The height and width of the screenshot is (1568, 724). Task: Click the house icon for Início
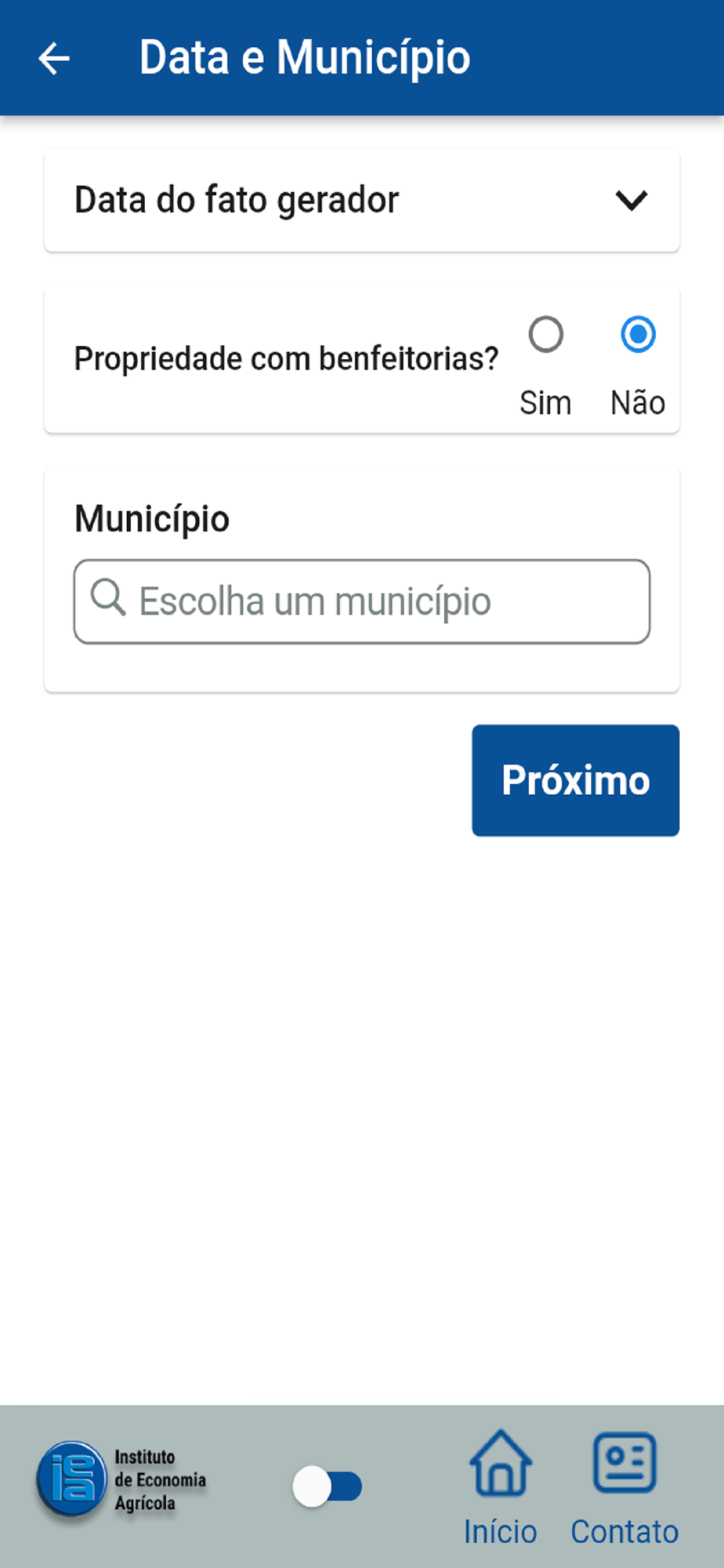click(501, 1462)
